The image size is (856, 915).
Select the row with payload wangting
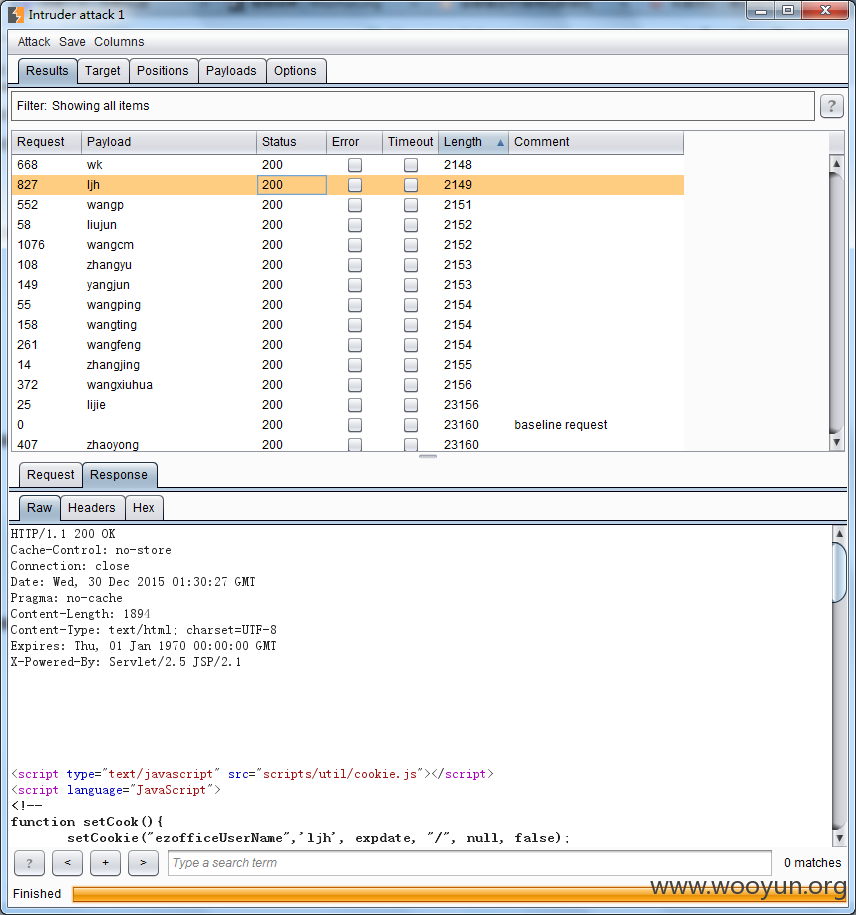pos(348,325)
